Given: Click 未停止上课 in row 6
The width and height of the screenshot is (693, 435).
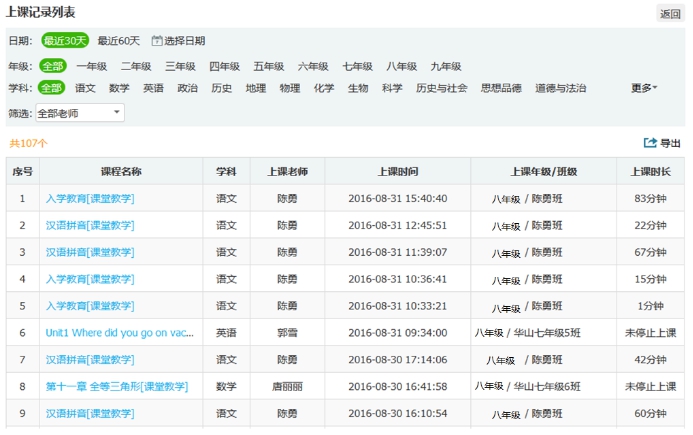Looking at the screenshot, I should click(651, 333).
